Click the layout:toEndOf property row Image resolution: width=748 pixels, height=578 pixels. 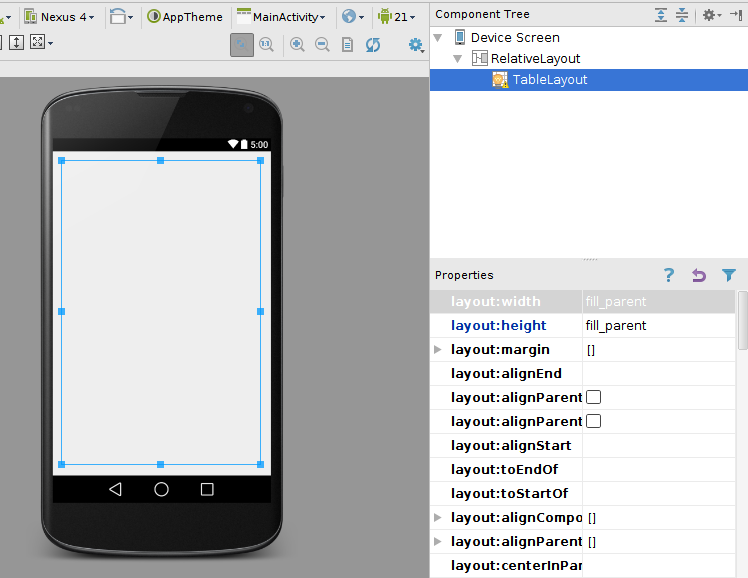pyautogui.click(x=582, y=469)
